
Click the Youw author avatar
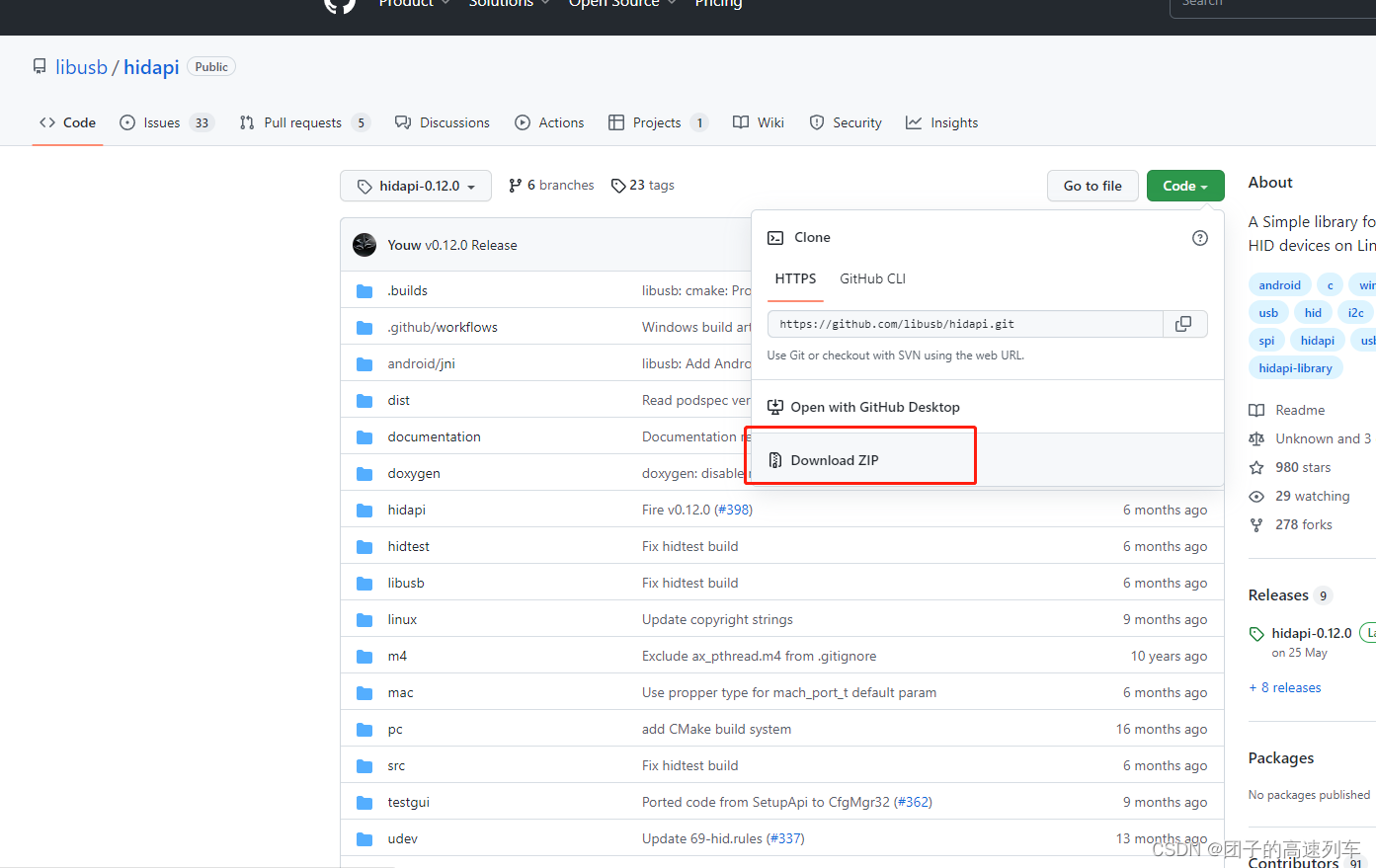pyautogui.click(x=364, y=245)
